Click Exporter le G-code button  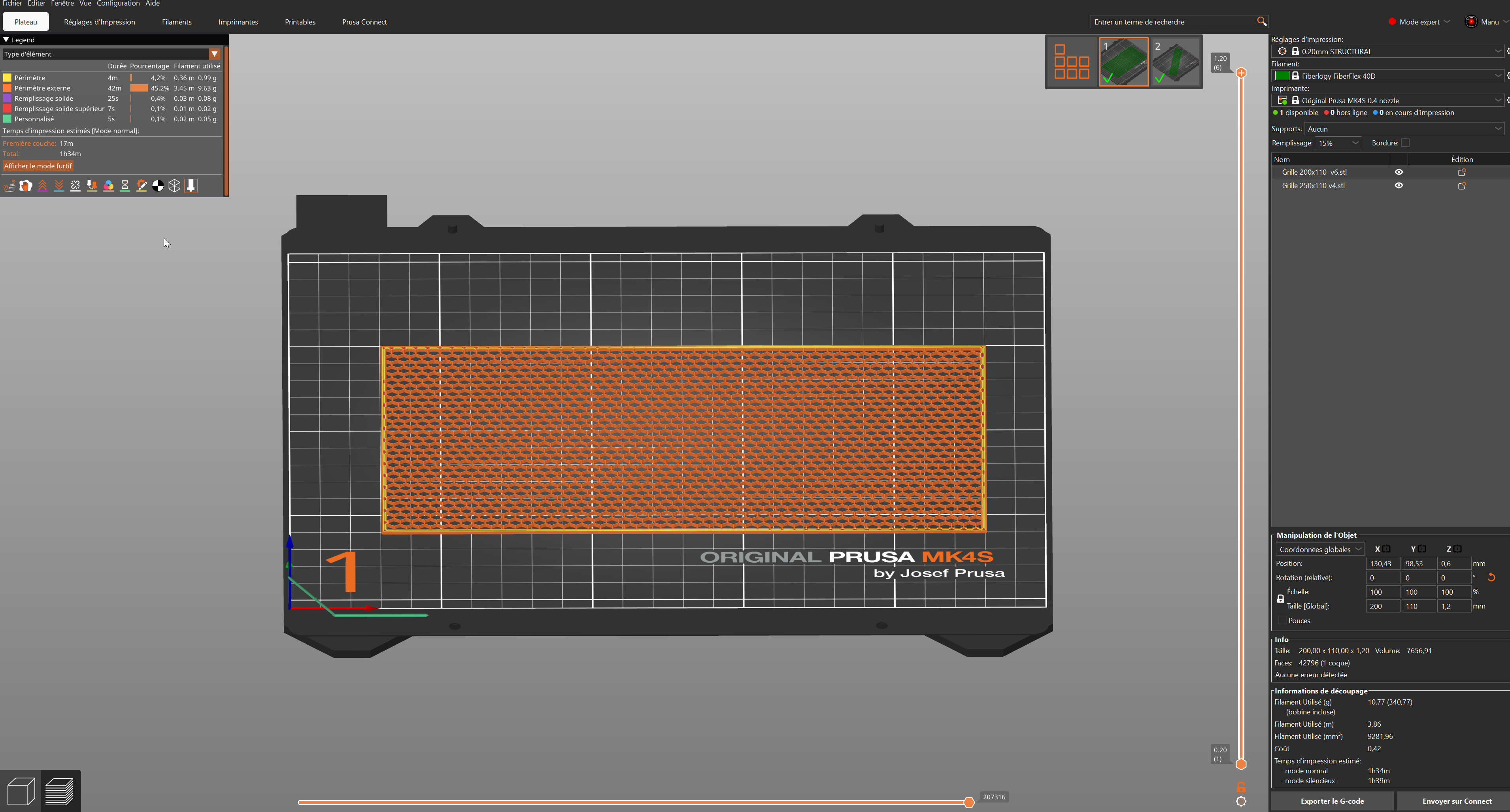(1332, 801)
